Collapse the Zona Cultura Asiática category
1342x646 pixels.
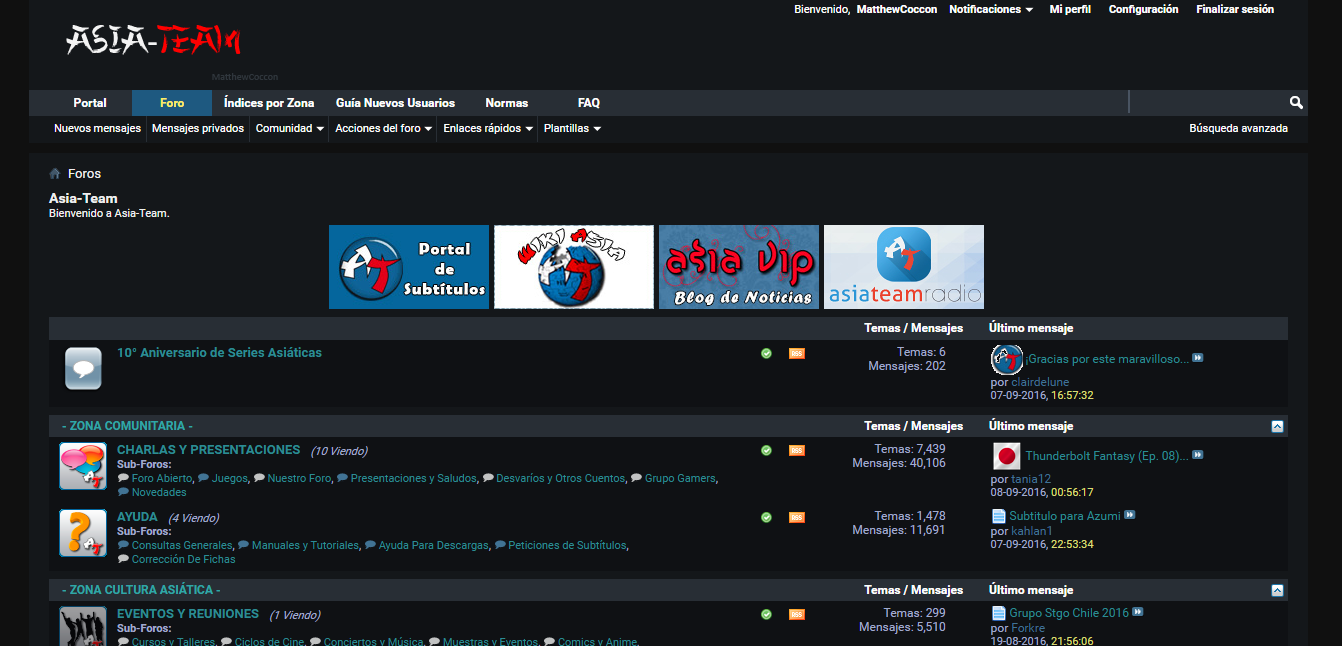point(1277,590)
